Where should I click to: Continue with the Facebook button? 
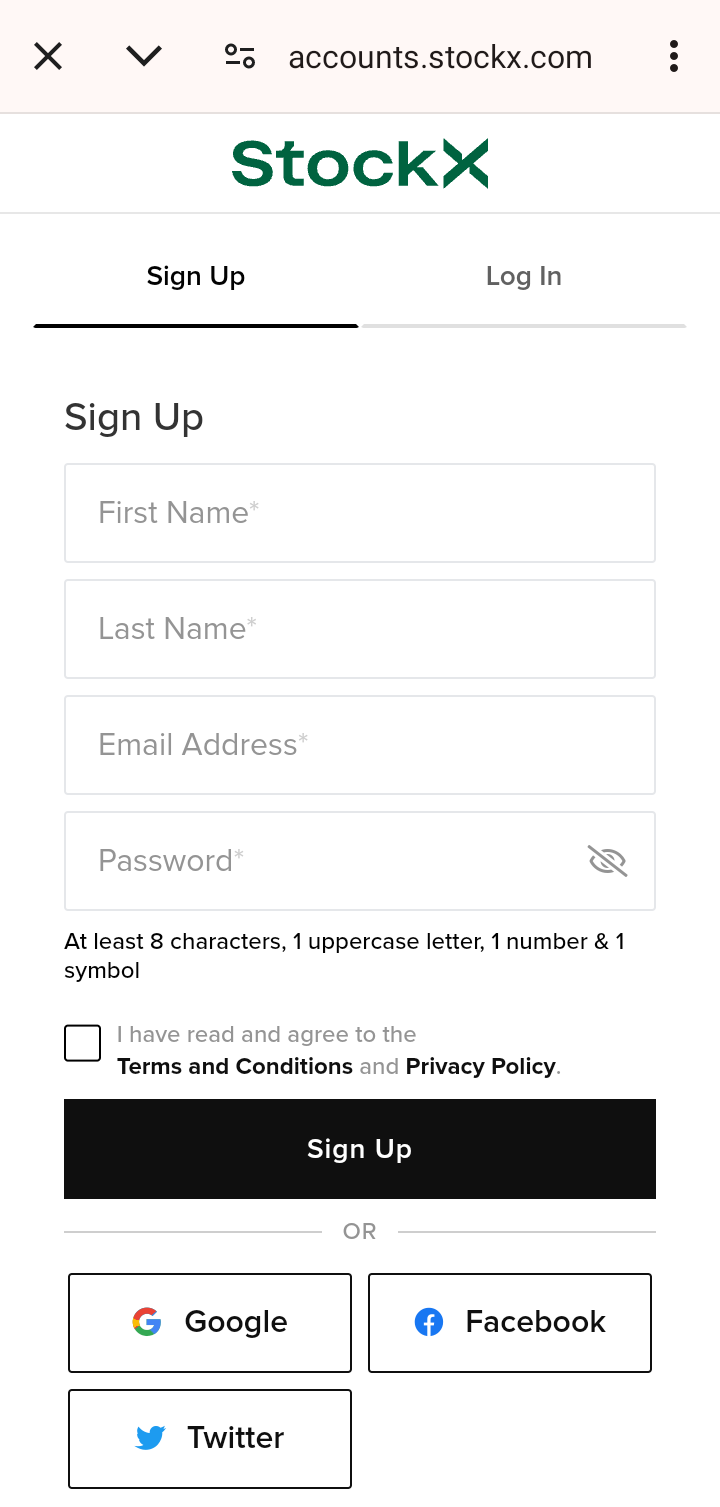(510, 1323)
